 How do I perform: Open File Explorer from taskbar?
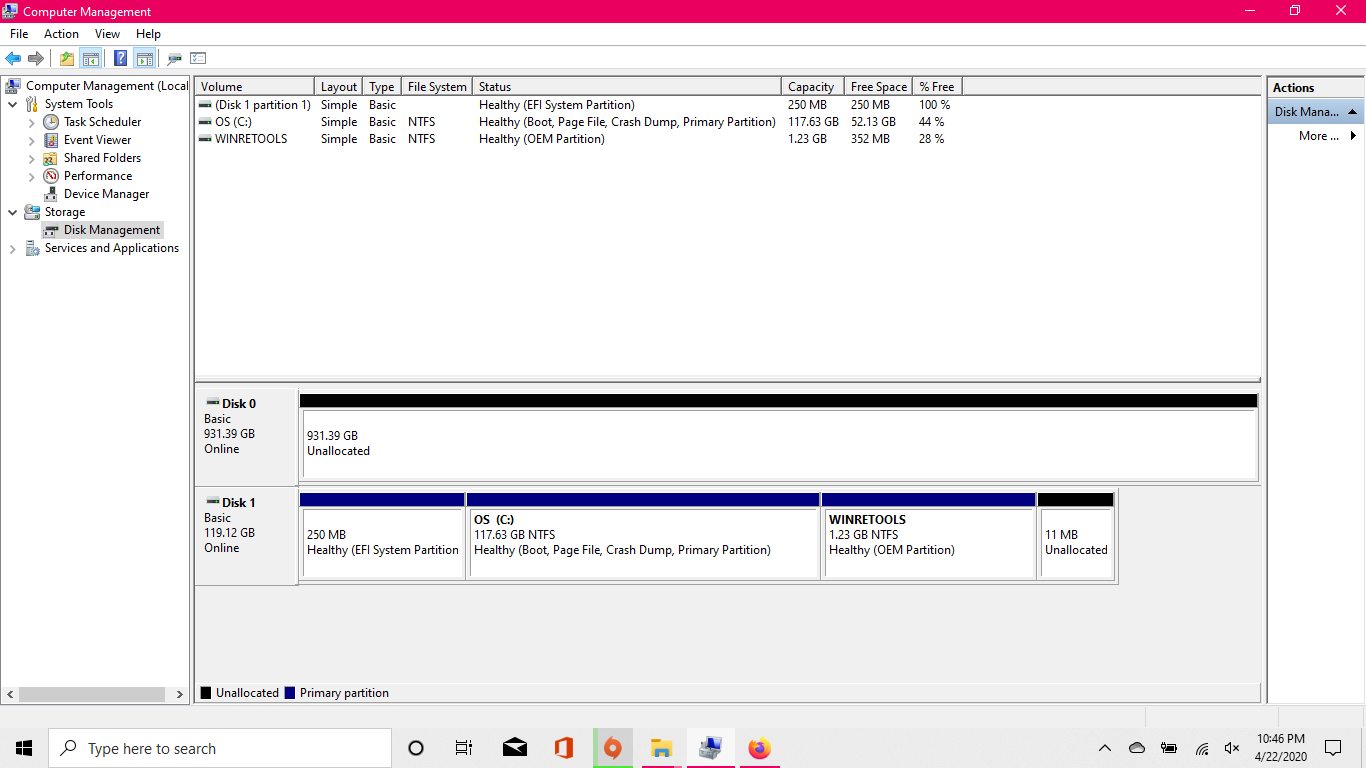coord(661,748)
